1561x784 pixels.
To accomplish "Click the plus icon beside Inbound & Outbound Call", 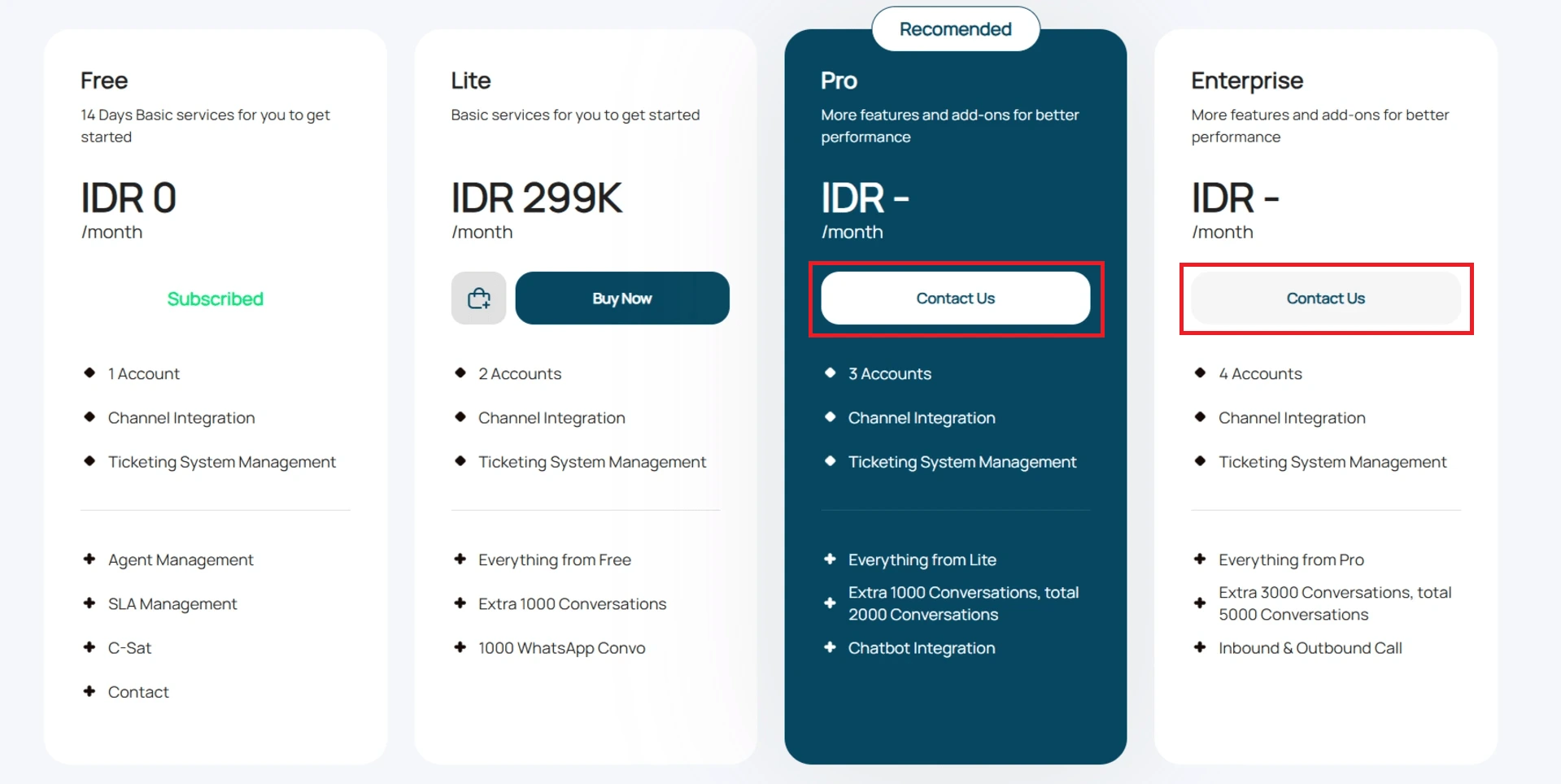I will point(1200,647).
